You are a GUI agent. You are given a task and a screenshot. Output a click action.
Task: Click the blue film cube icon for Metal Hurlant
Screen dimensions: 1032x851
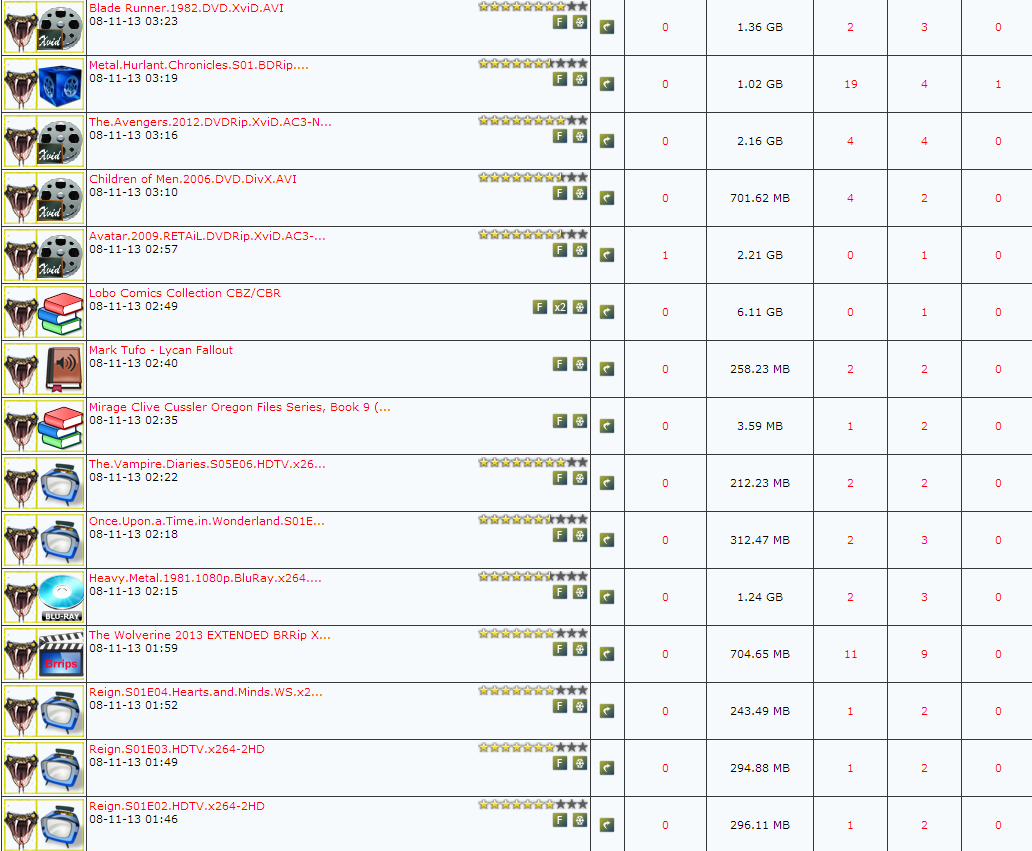(61, 84)
